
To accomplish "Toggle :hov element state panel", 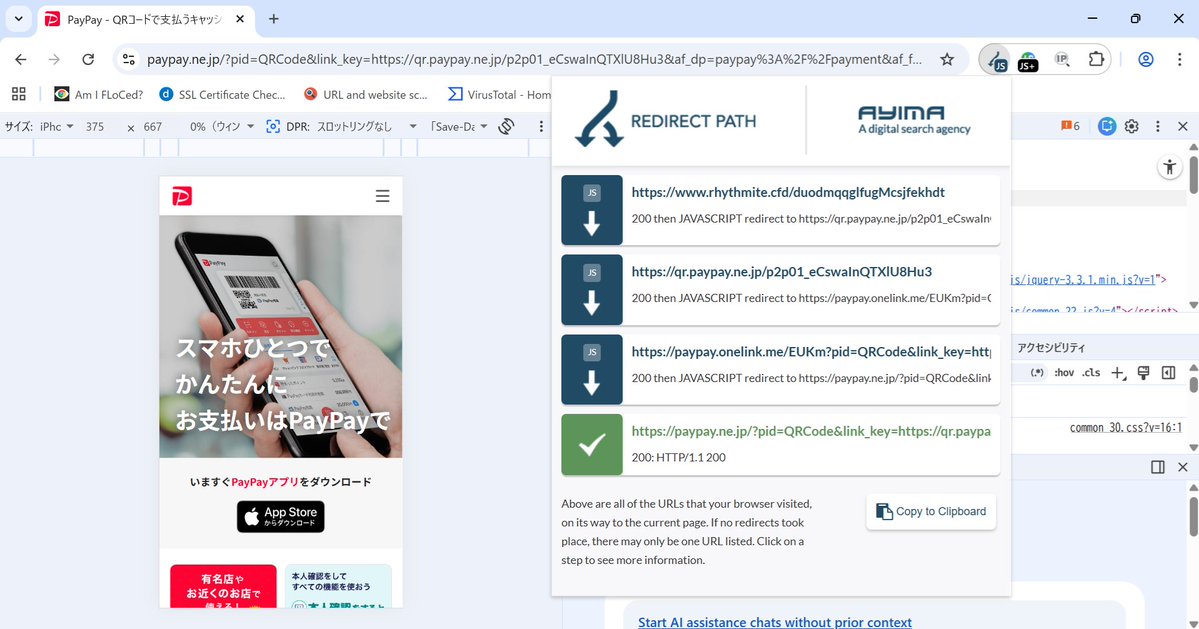I will [x=1064, y=373].
